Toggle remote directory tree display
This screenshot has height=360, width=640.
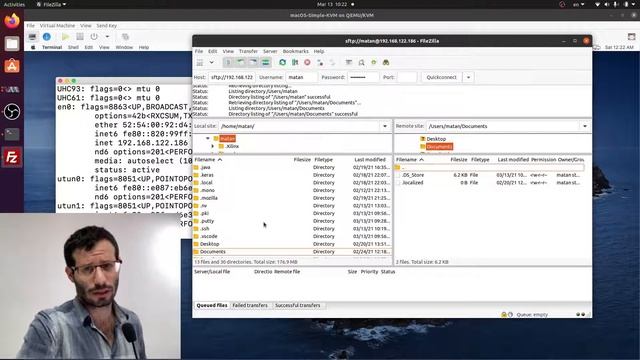coord(253,62)
